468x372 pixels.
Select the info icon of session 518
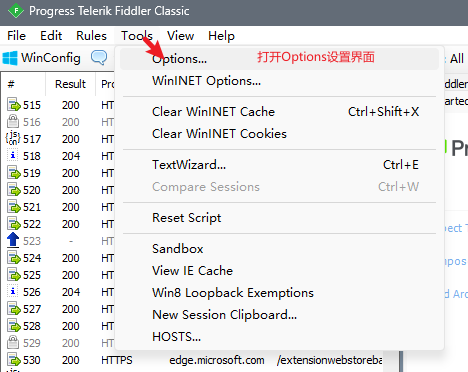(x=13, y=155)
